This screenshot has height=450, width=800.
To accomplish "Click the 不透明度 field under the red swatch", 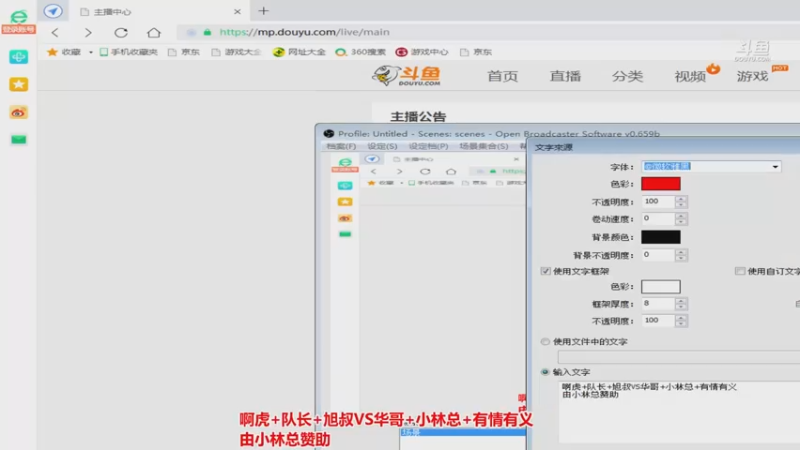I will [x=658, y=202].
